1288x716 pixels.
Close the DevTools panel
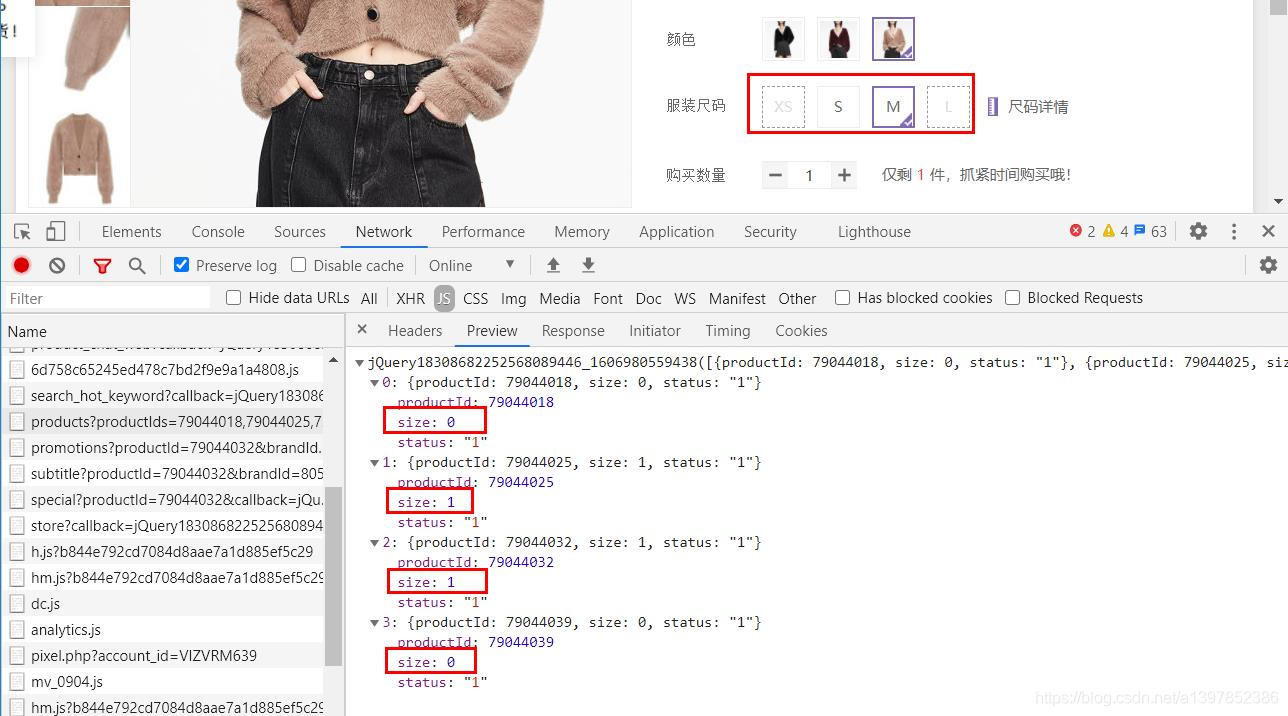coord(1268,231)
